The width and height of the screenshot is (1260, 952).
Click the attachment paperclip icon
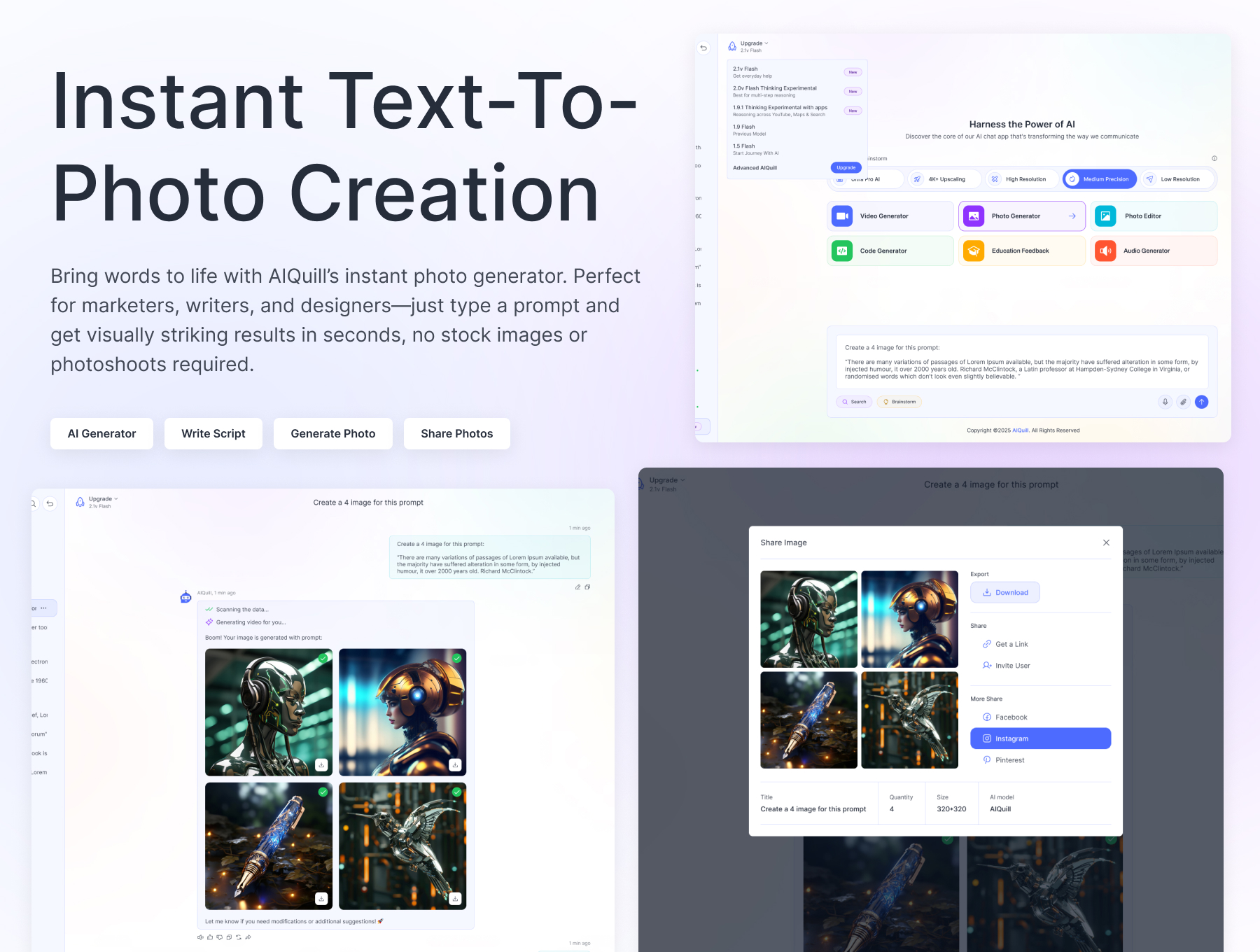pyautogui.click(x=1183, y=402)
